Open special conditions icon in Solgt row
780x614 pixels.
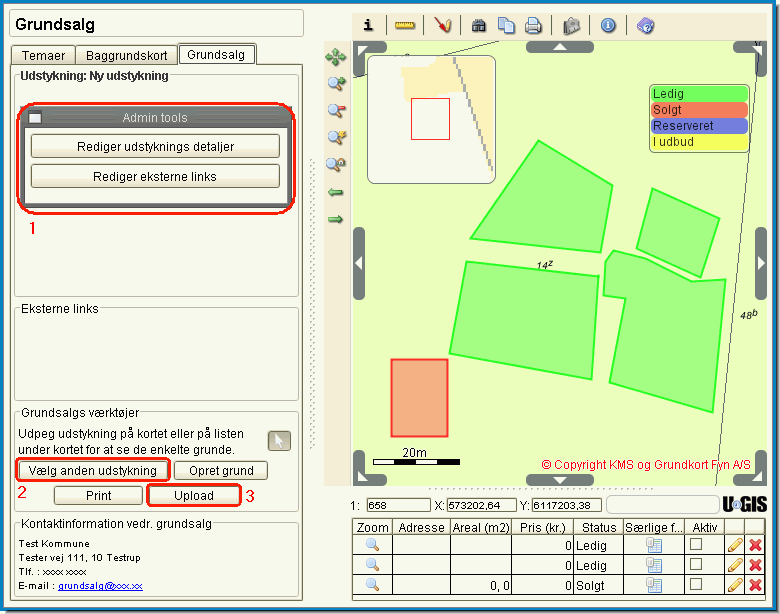click(x=654, y=585)
